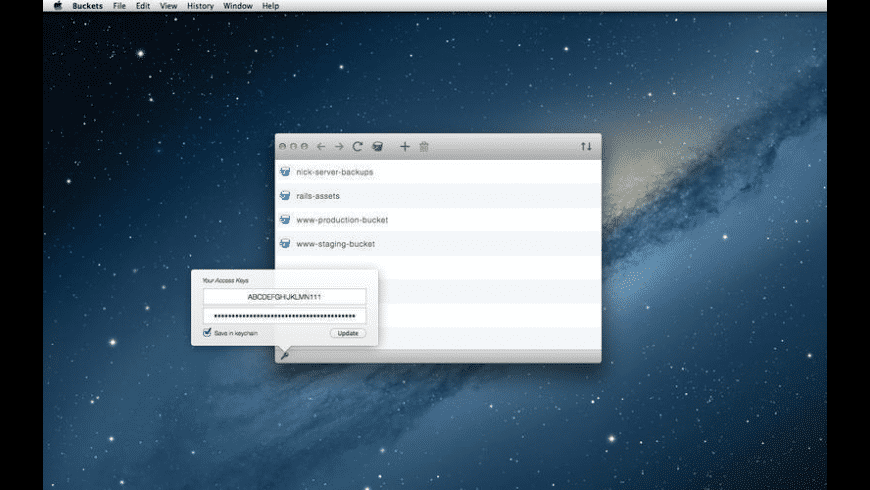
Task: Select nick-server-backups bucket name
Action: (x=335, y=172)
